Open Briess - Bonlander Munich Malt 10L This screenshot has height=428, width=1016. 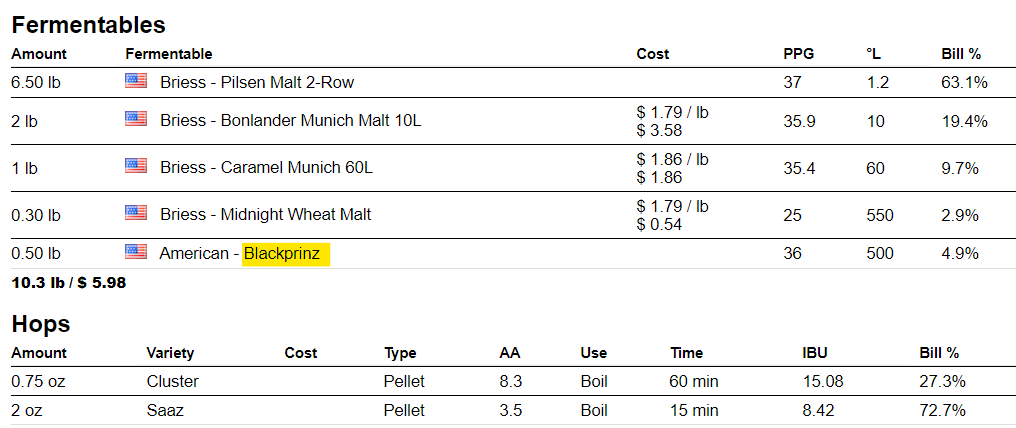click(x=290, y=121)
